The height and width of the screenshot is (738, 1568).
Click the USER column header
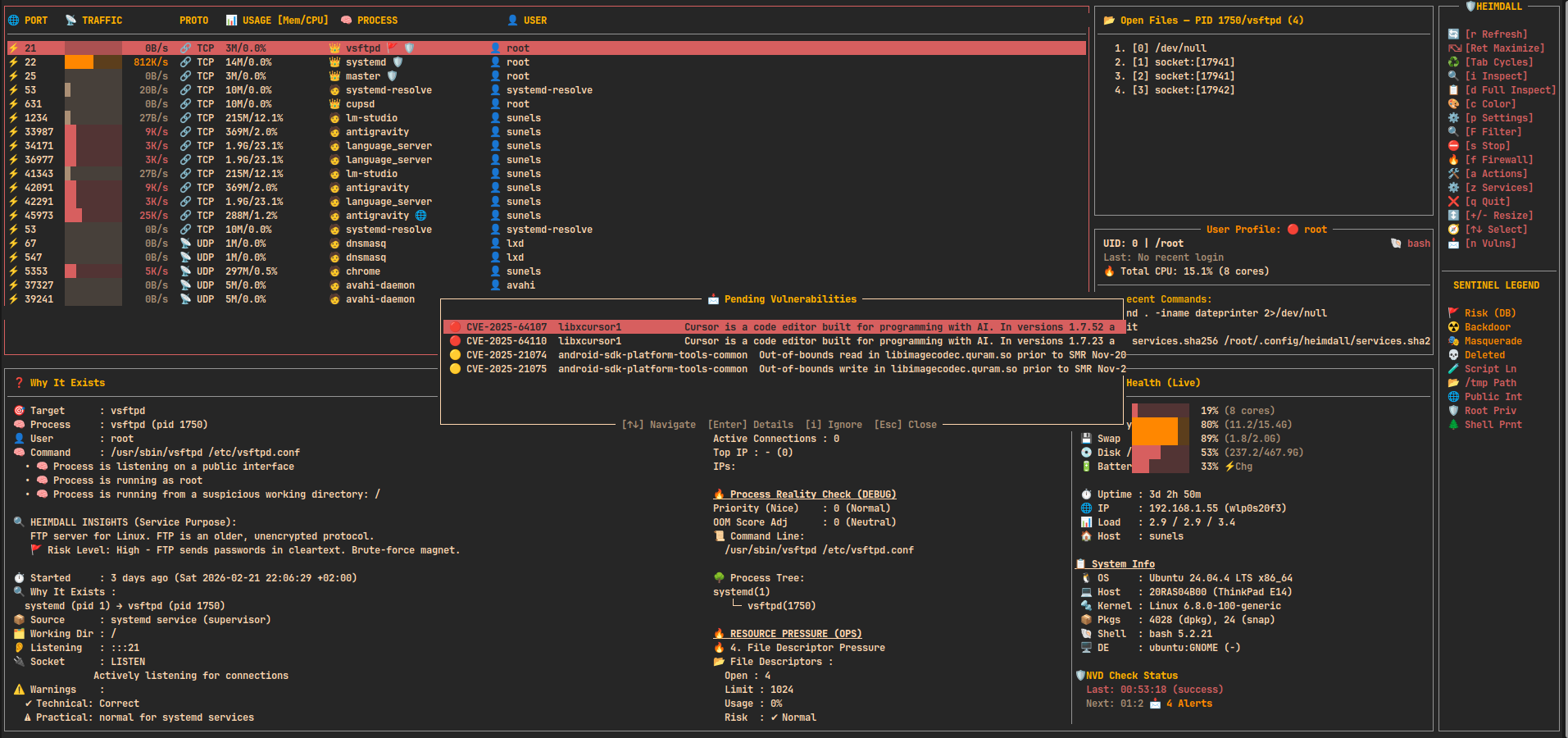coord(535,20)
